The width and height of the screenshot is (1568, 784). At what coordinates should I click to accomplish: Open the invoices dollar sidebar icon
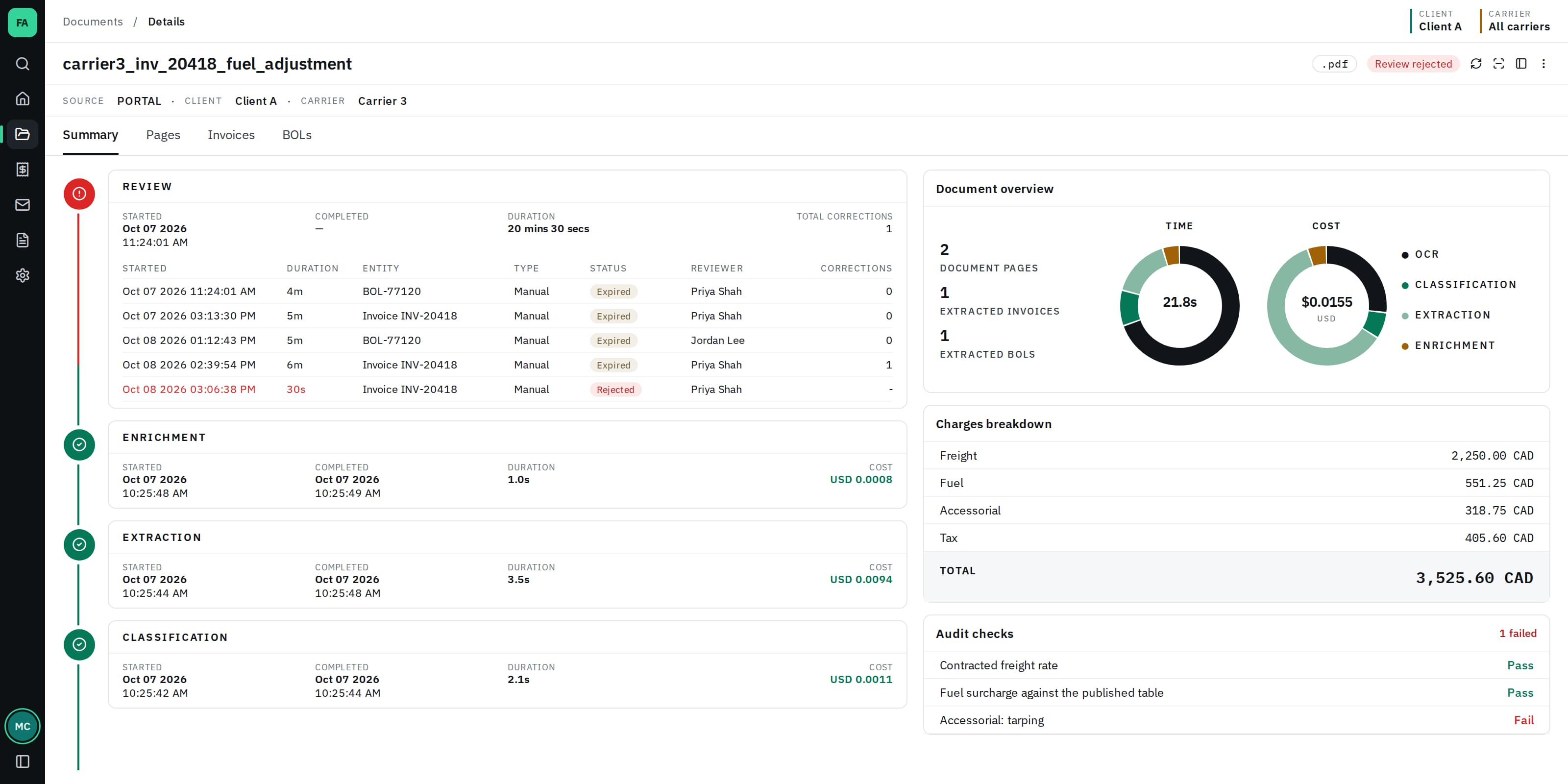coord(23,169)
